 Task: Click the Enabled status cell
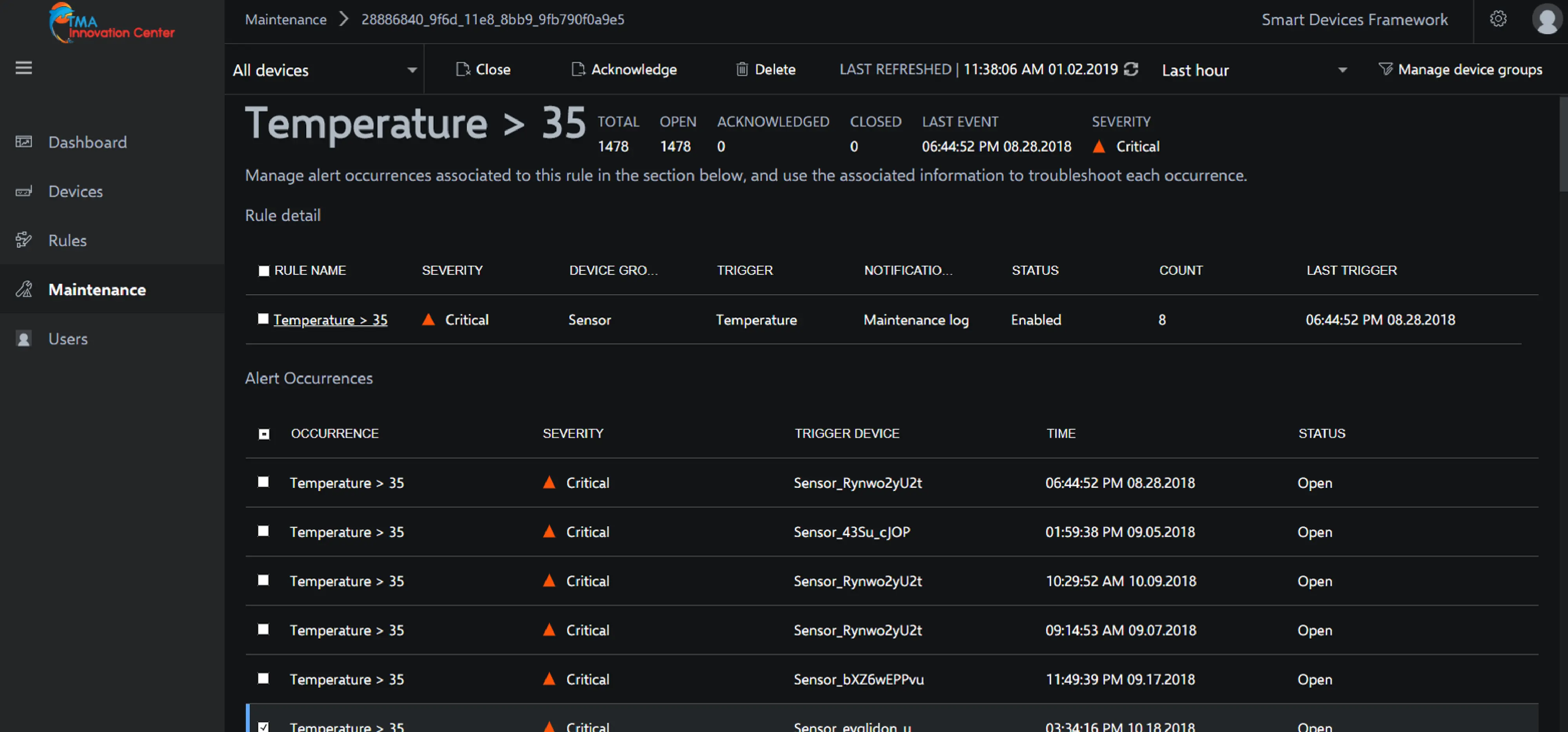[1036, 320]
